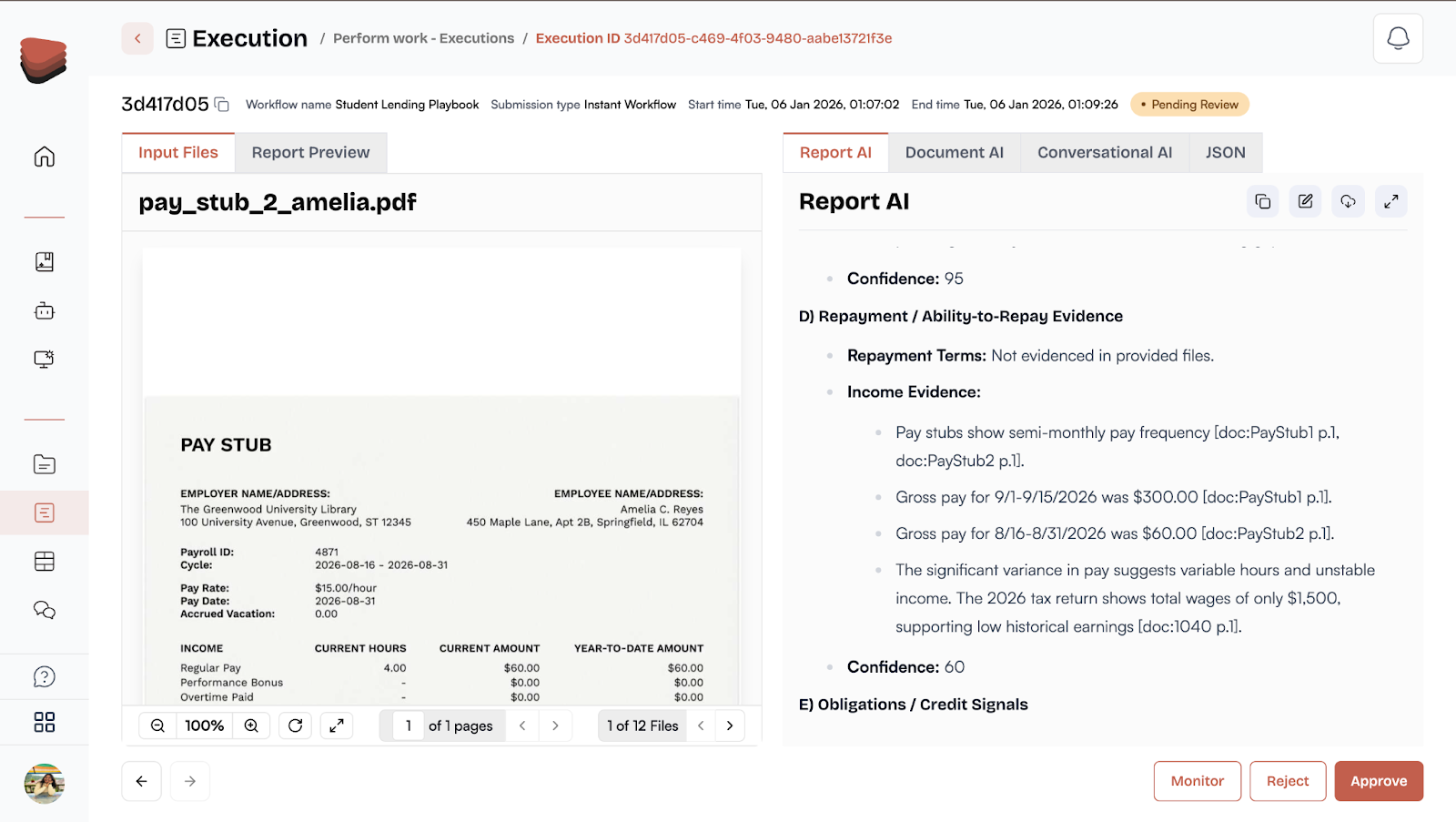
Task: Download the Report AI report
Action: (x=1348, y=201)
